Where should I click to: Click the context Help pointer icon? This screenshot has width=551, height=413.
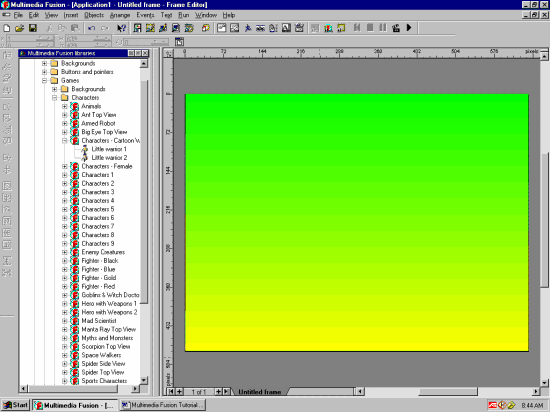click(x=122, y=28)
